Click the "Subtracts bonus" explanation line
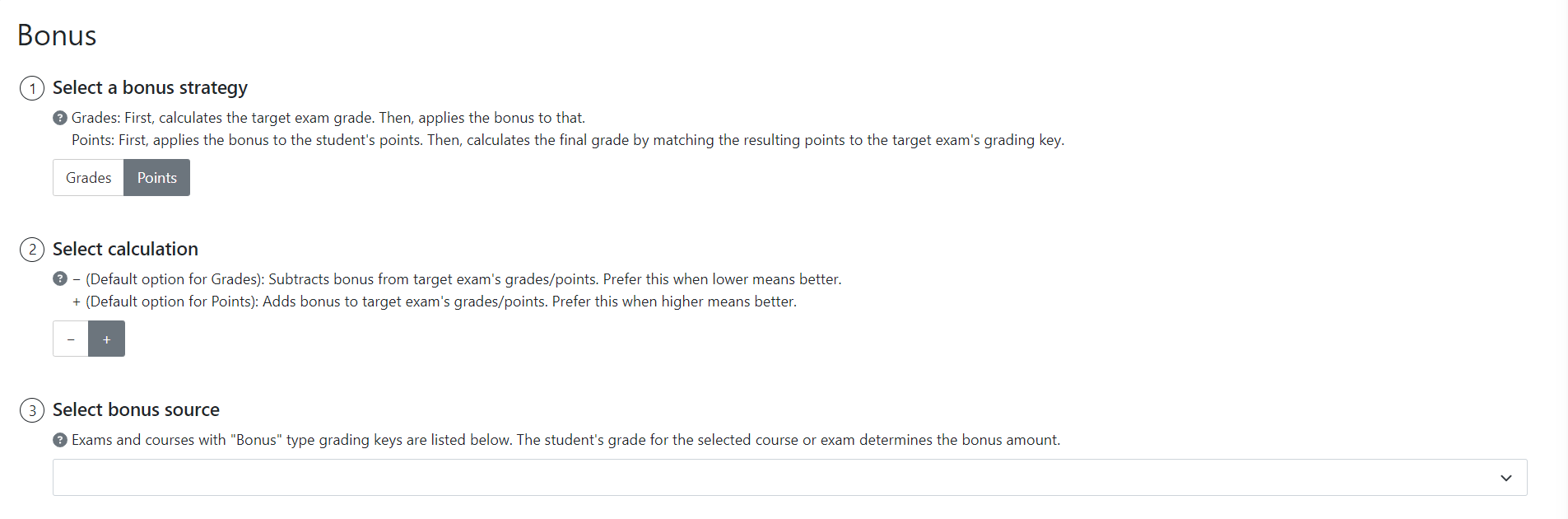This screenshot has width=1568, height=519. tap(457, 279)
